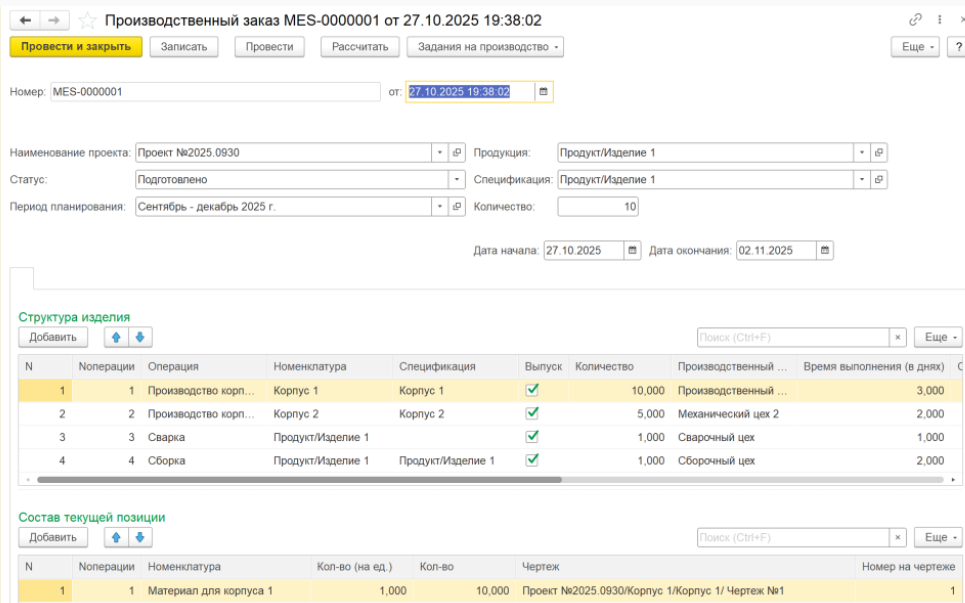Add a row to Структура изделия
965x603 pixels.
(x=53, y=337)
